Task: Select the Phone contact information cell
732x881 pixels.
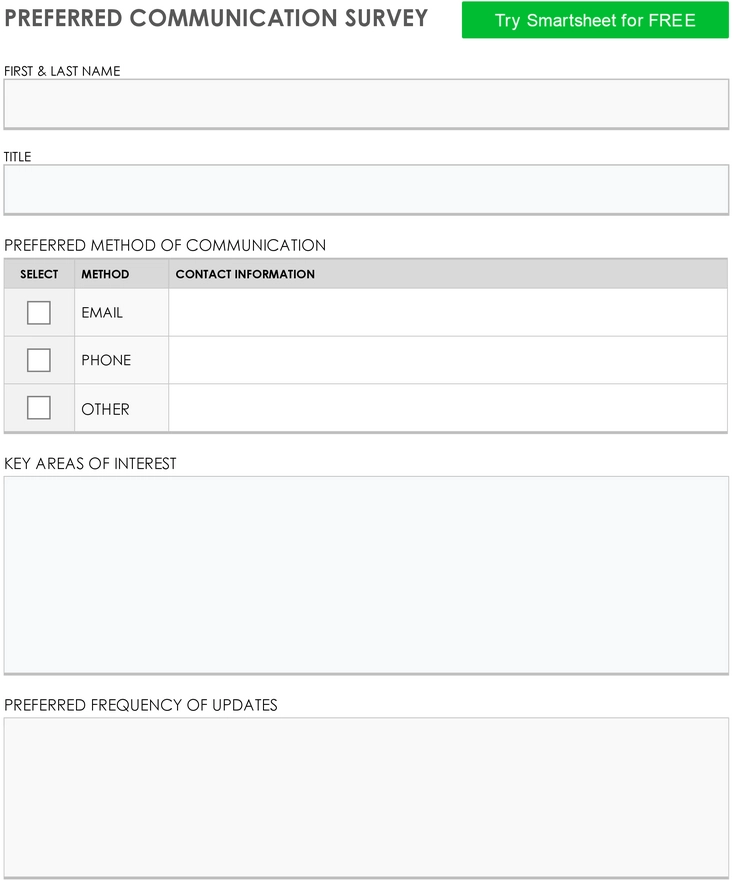Action: point(448,360)
